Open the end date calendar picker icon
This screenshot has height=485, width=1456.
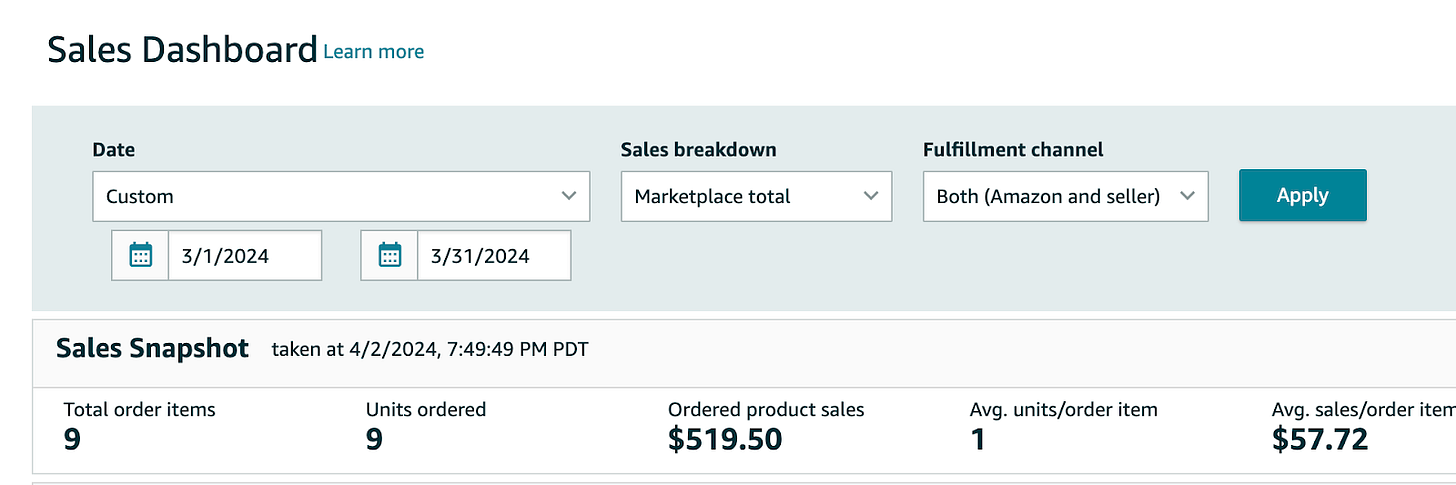coord(390,256)
